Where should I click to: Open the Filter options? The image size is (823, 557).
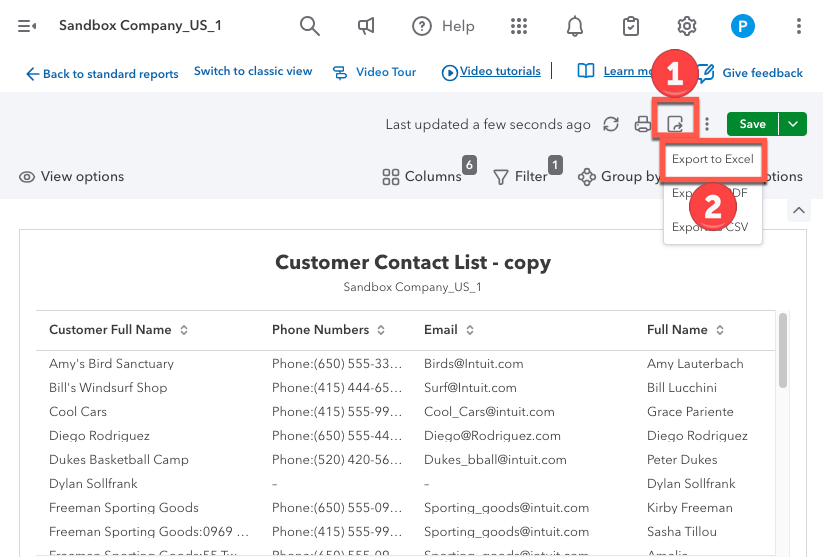(521, 177)
